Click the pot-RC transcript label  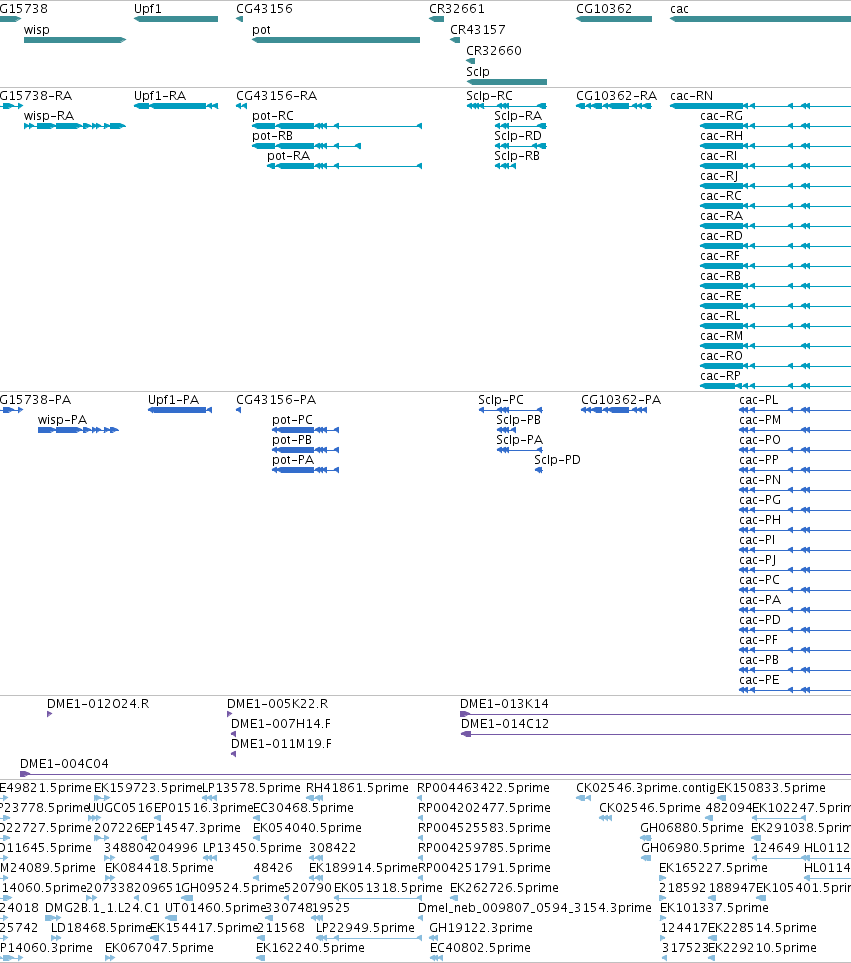pos(273,115)
